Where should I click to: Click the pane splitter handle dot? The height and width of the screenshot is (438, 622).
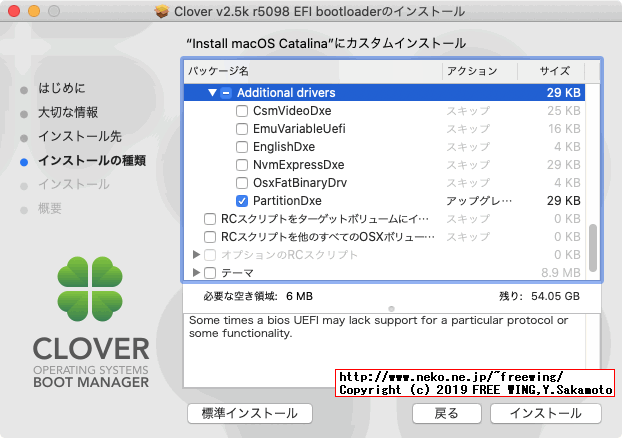tap(392, 309)
